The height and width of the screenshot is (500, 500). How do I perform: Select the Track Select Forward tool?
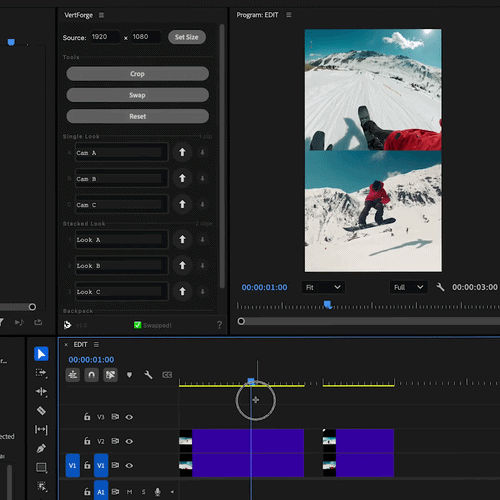41,373
